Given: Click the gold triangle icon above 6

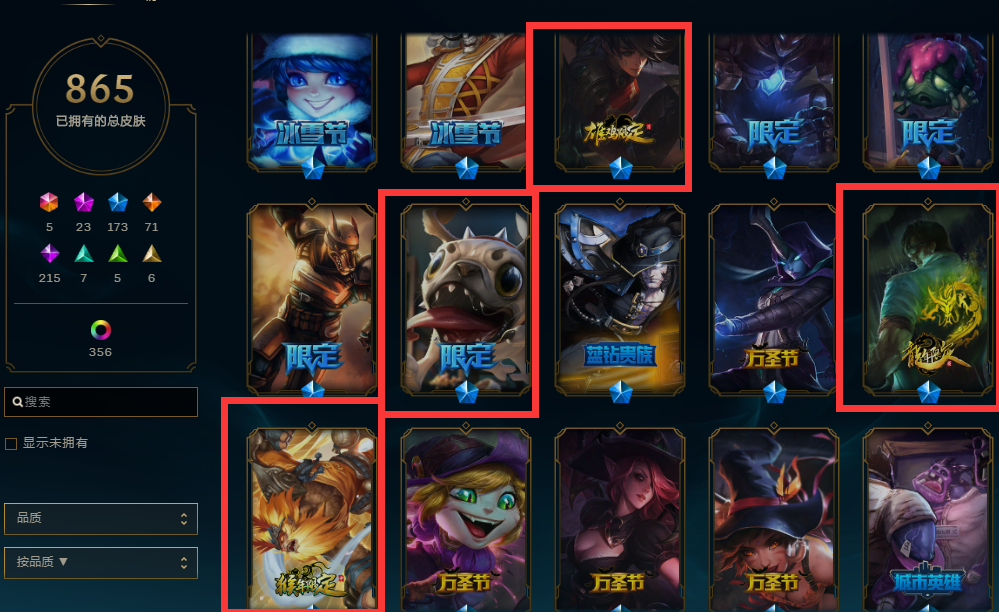Looking at the screenshot, I should [152, 254].
